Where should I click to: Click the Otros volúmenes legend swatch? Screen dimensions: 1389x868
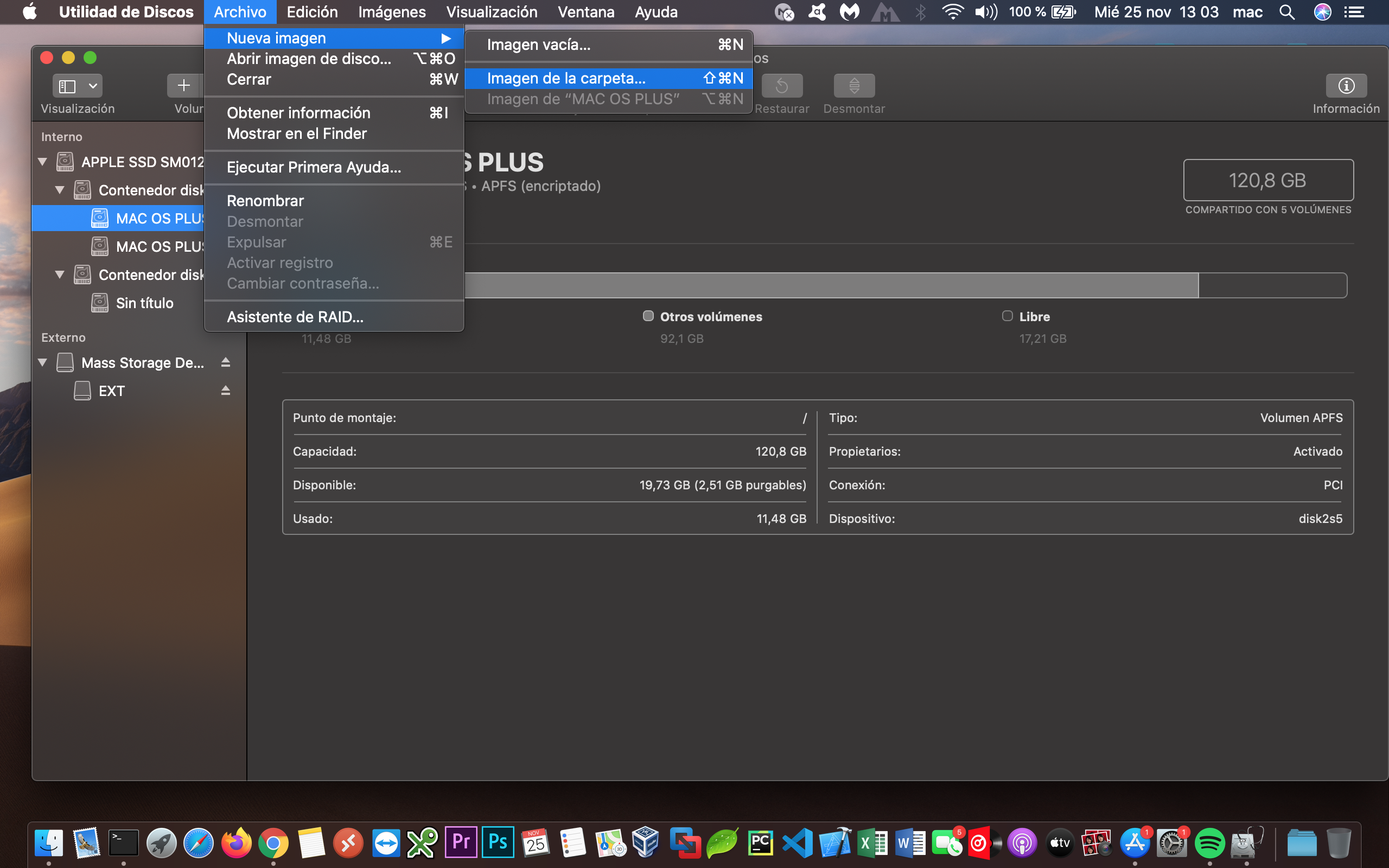pyautogui.click(x=648, y=316)
